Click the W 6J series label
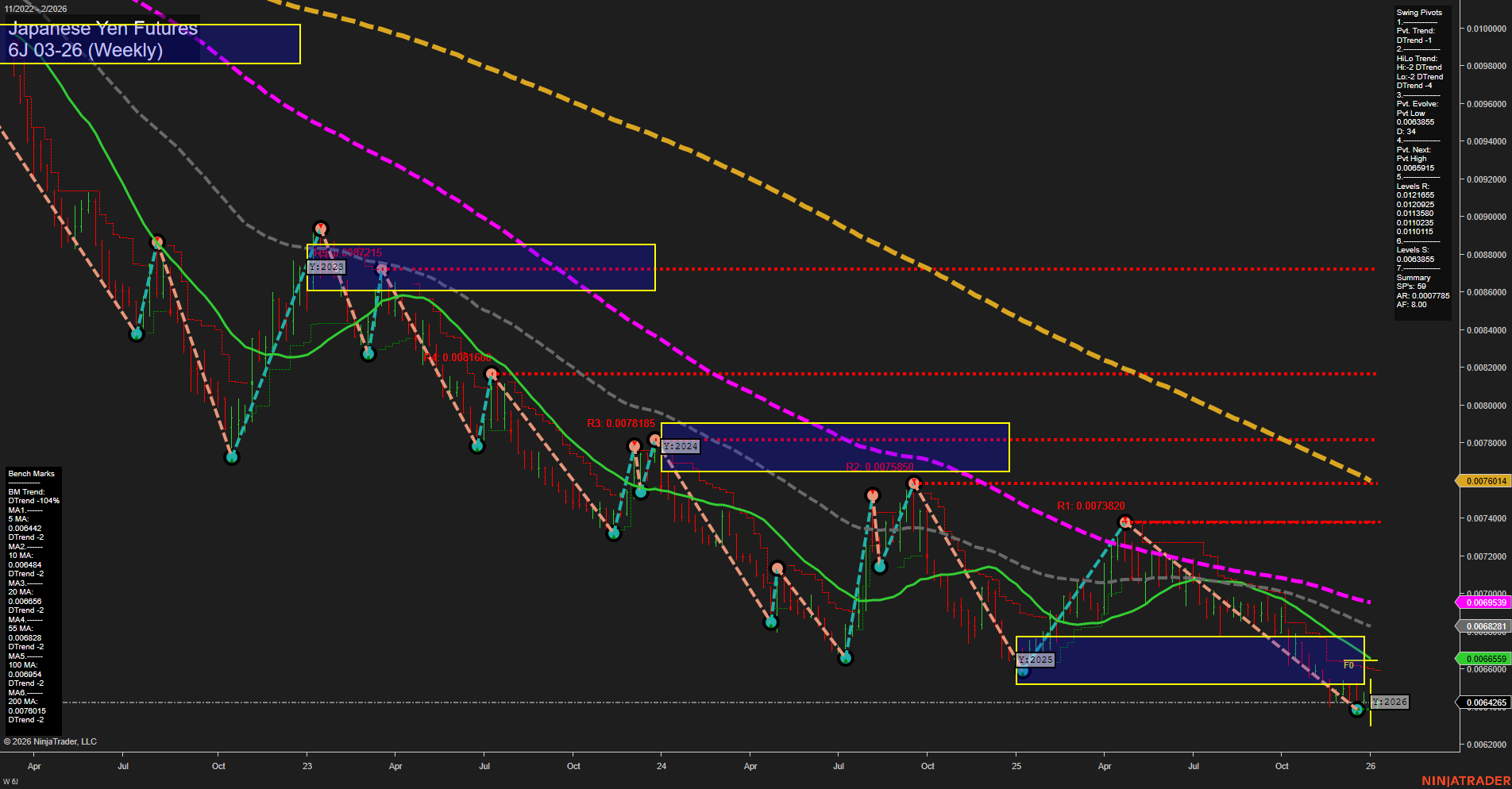Viewport: 1512px width, 789px height. 10,780
